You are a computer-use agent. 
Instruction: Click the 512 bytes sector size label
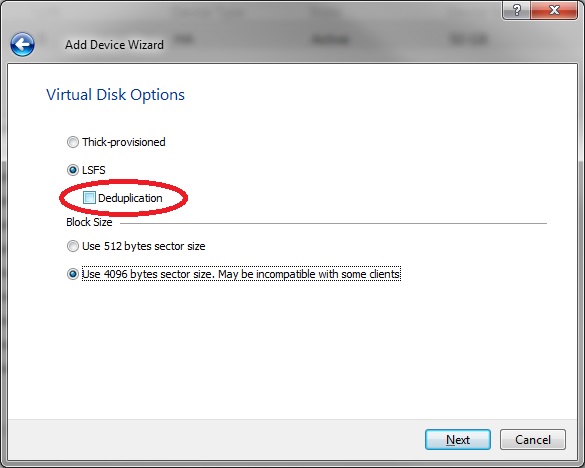click(x=144, y=246)
